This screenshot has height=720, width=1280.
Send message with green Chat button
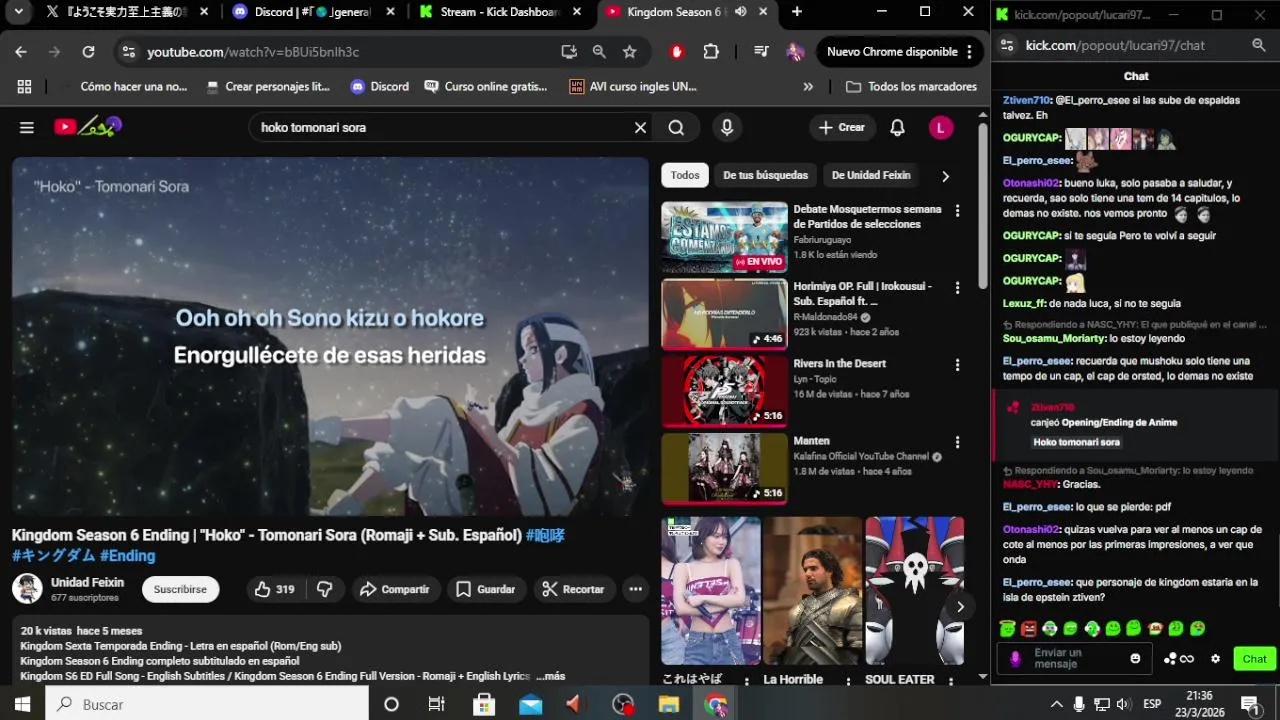1254,659
